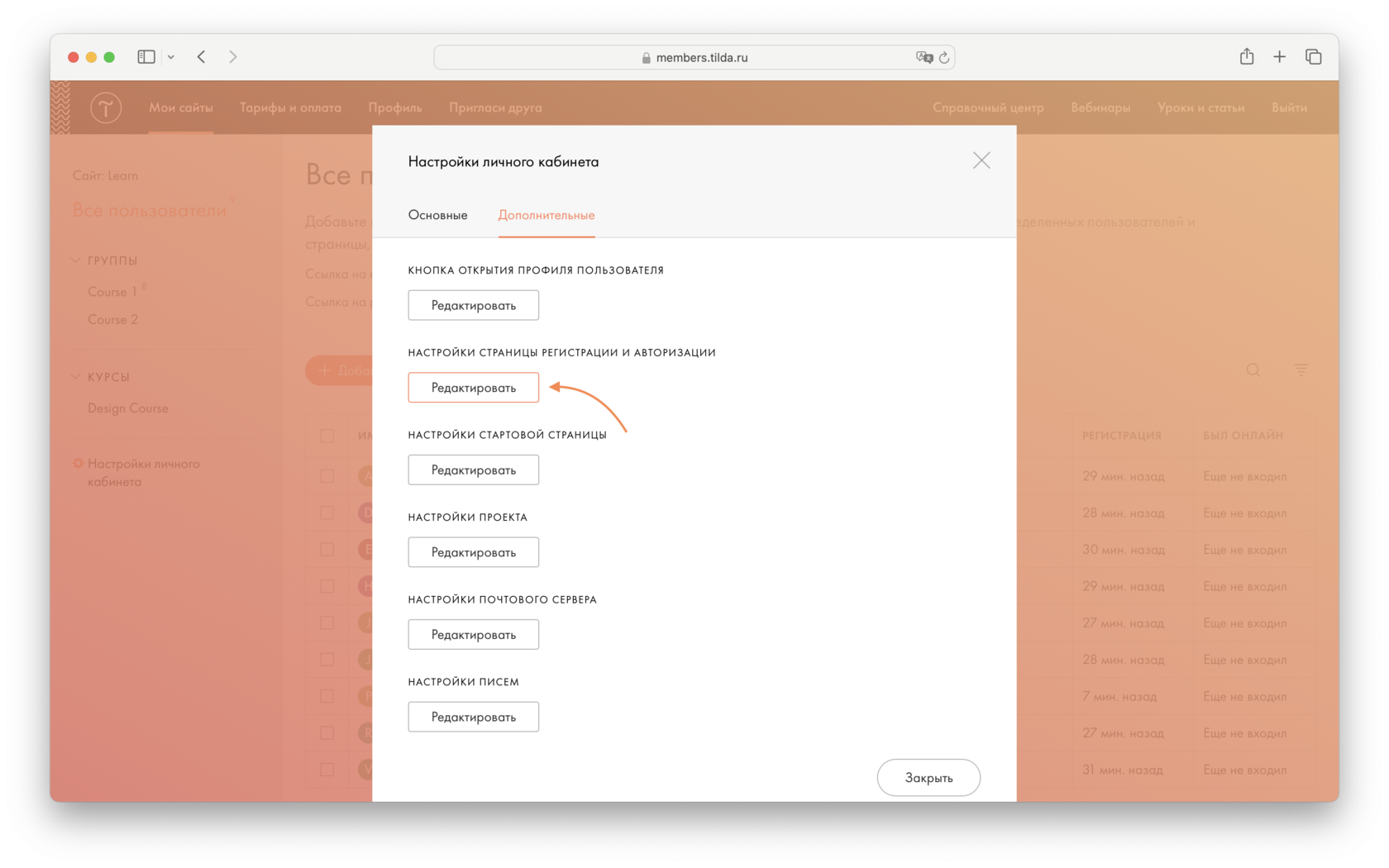
Task: Click the '31 мин. назад' cell
Action: pos(1123,770)
